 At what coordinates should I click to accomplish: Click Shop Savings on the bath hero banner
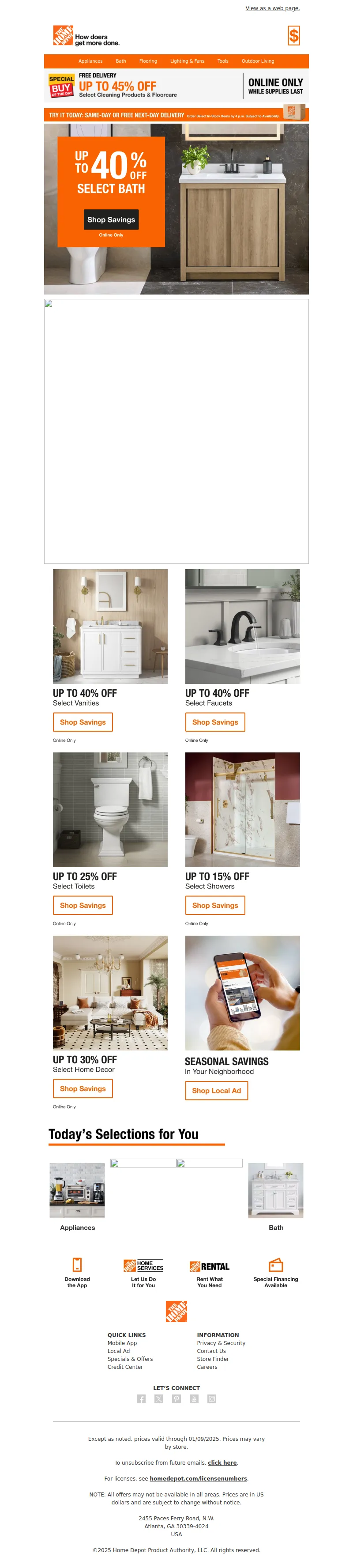click(111, 220)
